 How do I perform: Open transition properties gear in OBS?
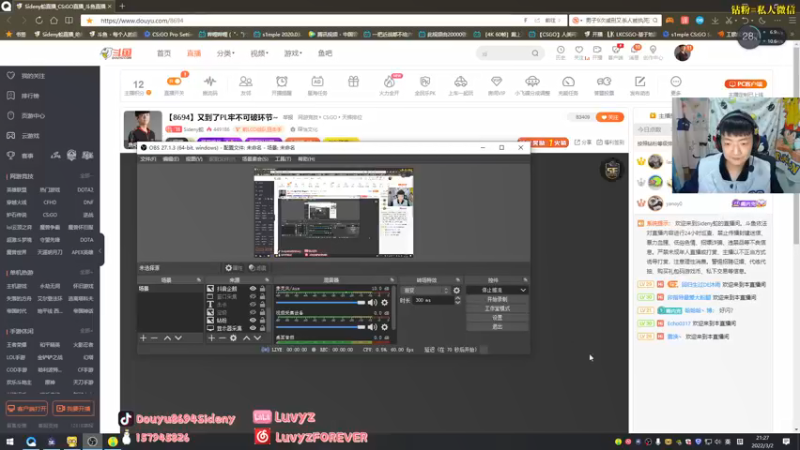click(457, 290)
